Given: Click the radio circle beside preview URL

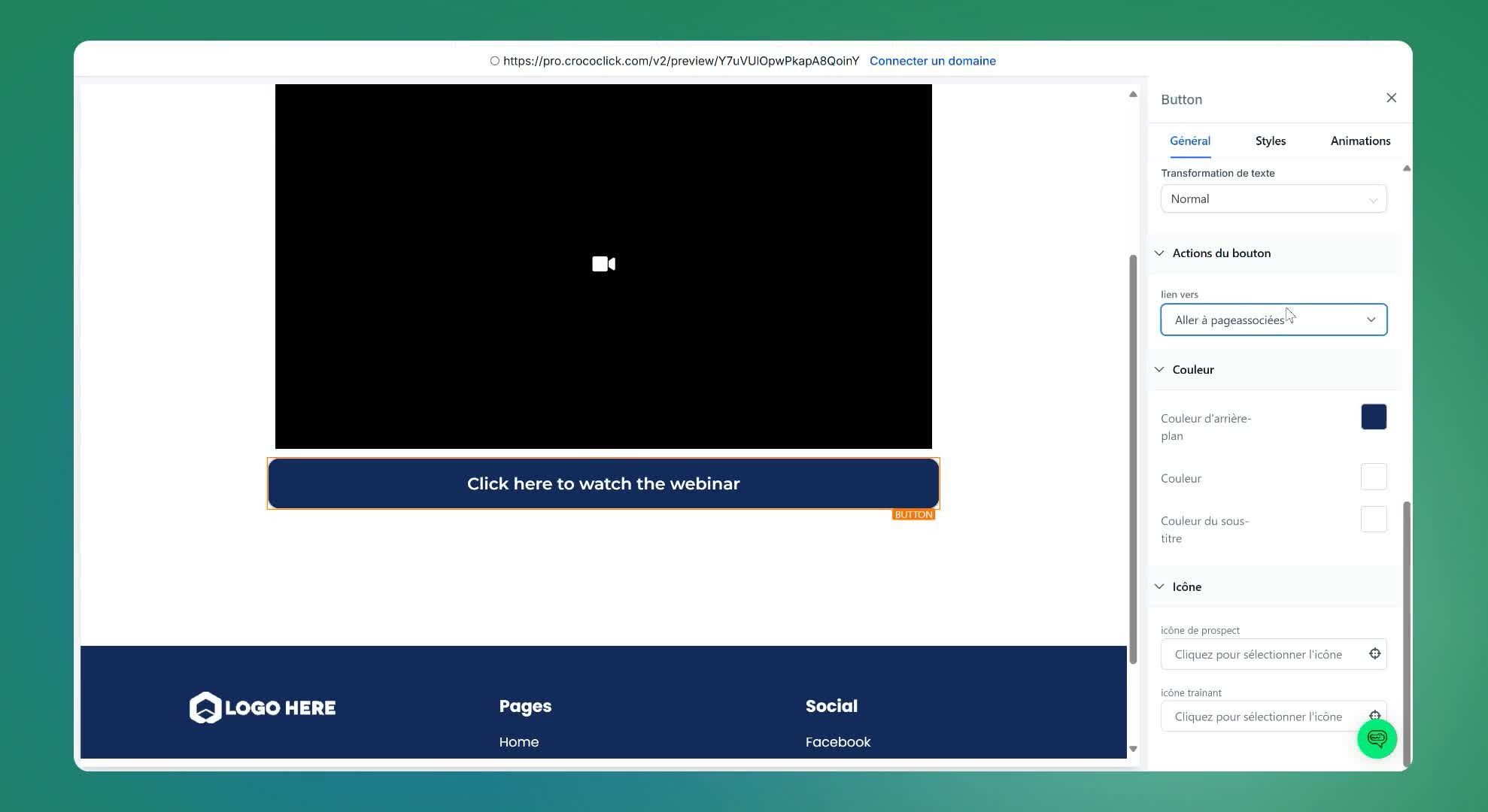Looking at the screenshot, I should pyautogui.click(x=494, y=61).
